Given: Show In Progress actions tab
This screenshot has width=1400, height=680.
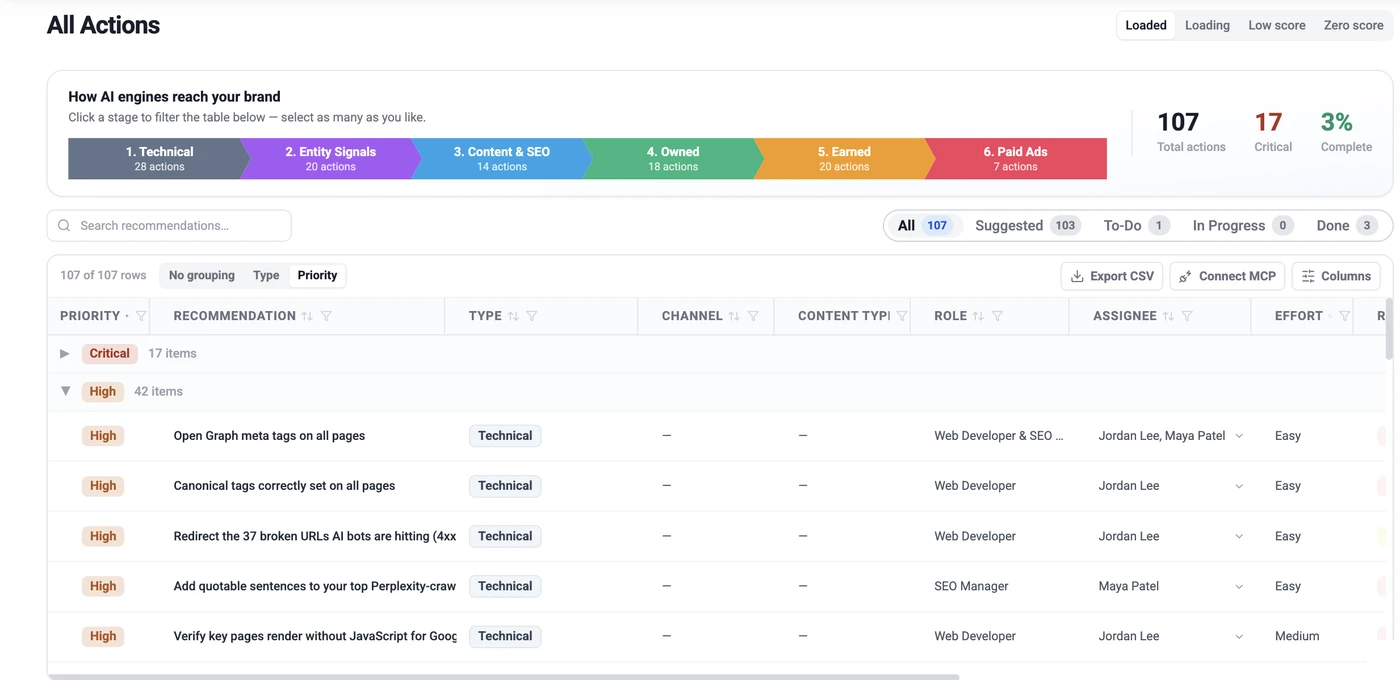Looking at the screenshot, I should pos(1242,226).
